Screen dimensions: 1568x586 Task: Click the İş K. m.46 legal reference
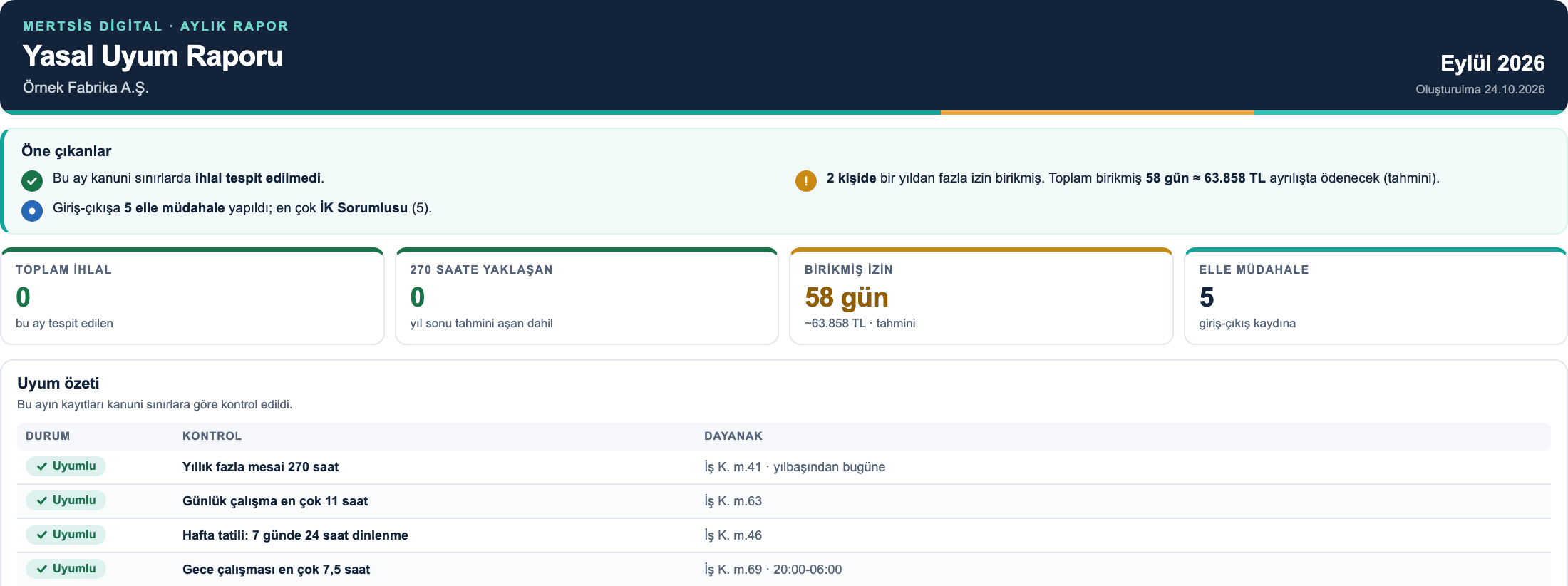tap(733, 535)
